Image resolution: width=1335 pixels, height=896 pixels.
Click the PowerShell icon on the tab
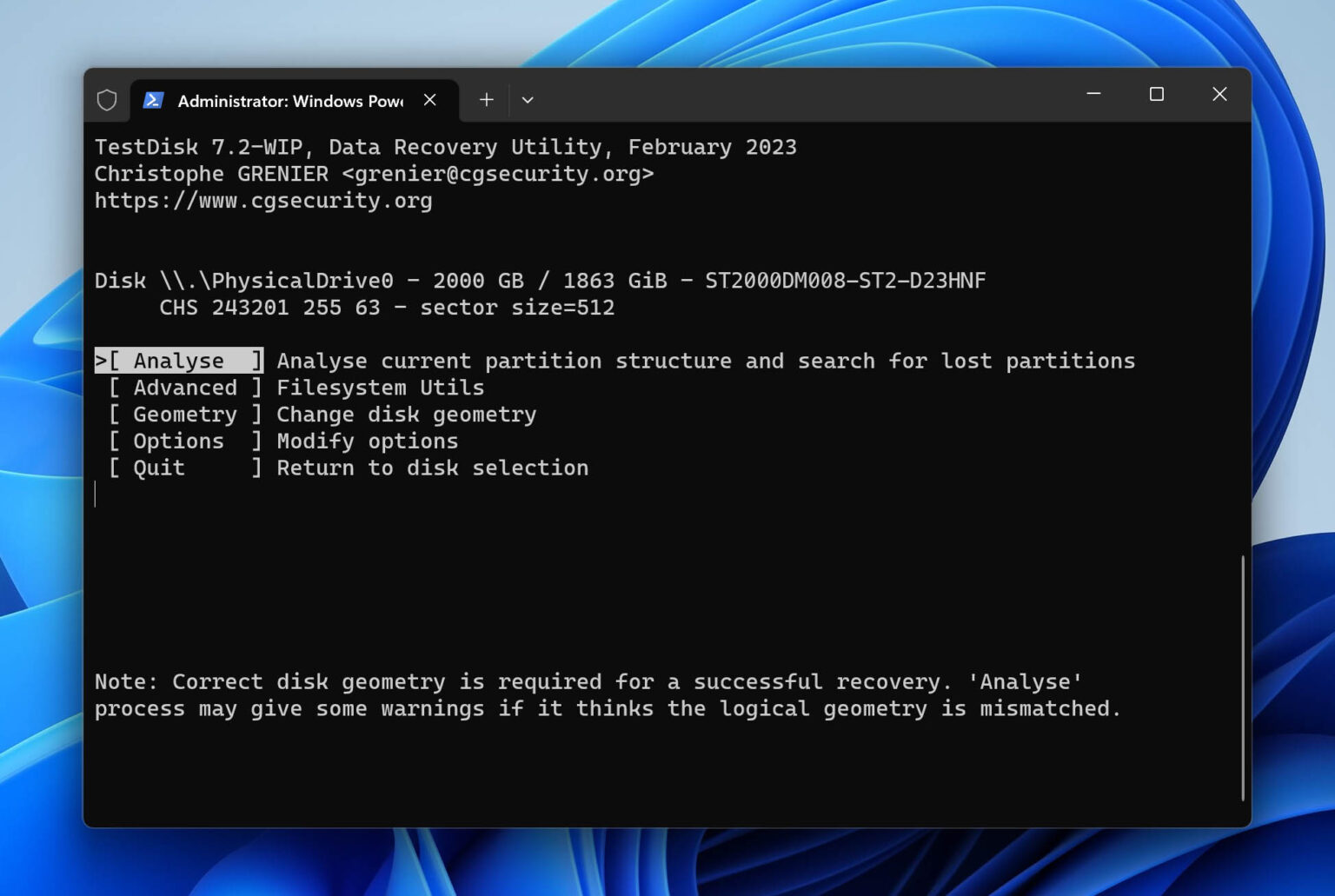153,100
